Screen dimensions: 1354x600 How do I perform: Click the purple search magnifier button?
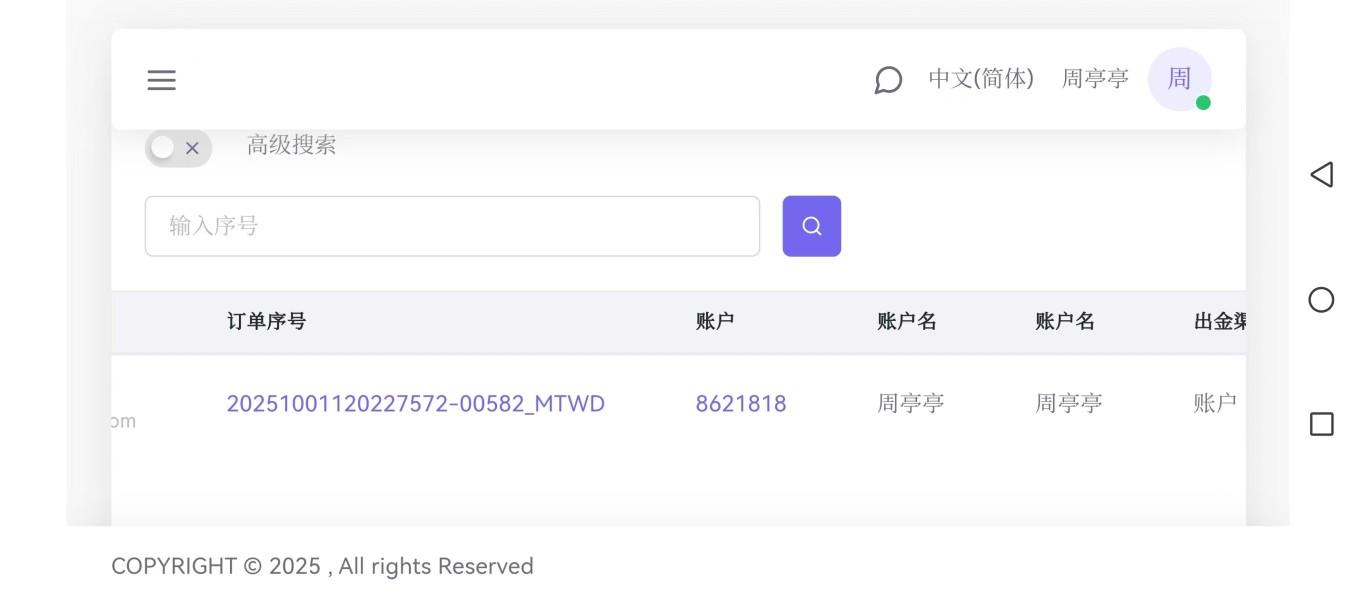point(811,226)
